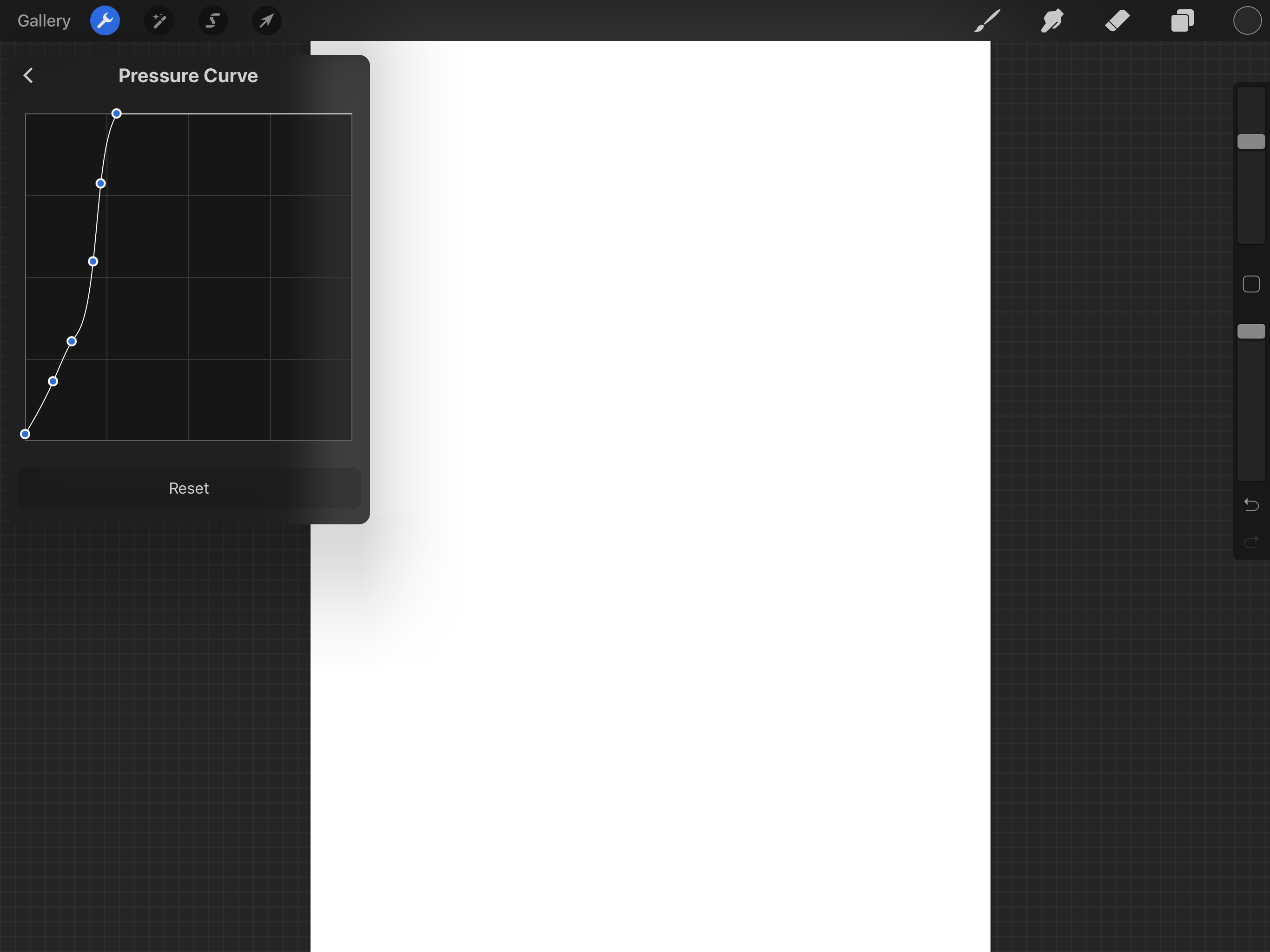Open the Layers panel
1270x952 pixels.
[1183, 20]
